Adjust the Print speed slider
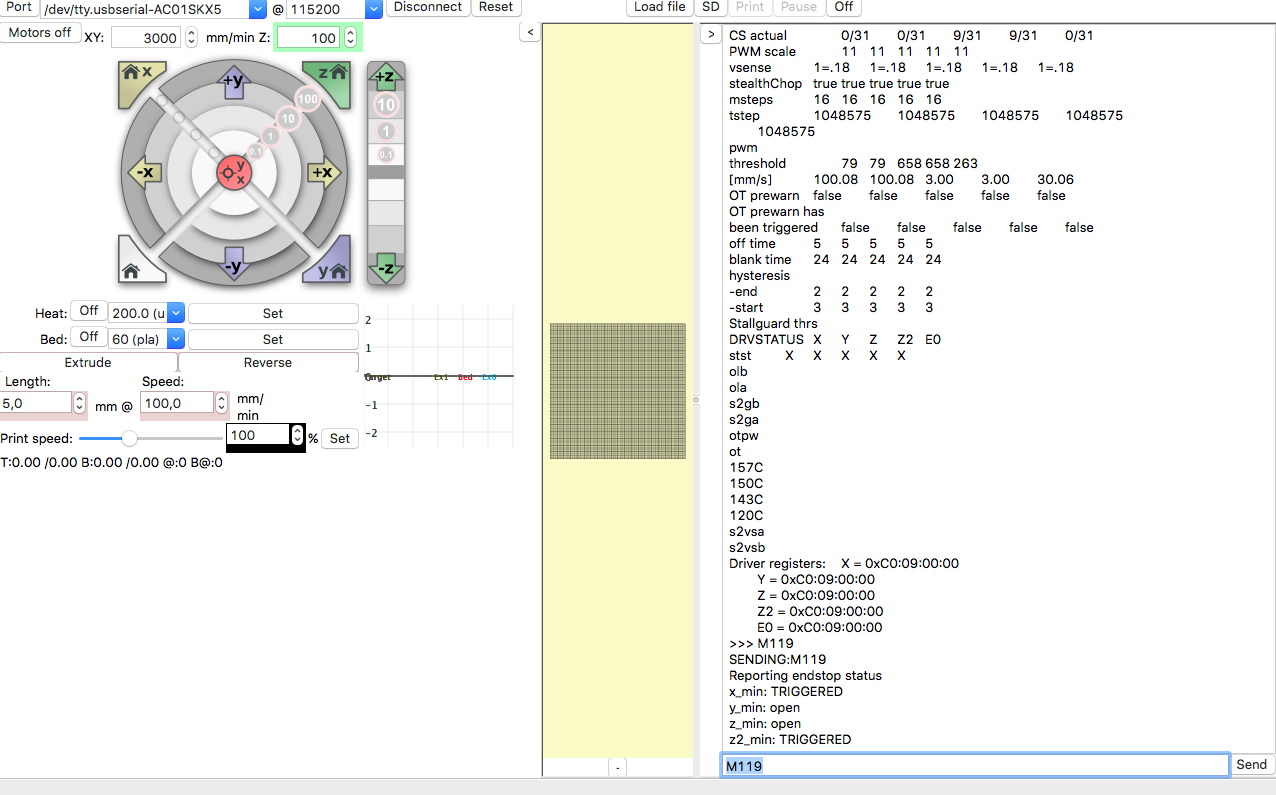 pos(129,438)
